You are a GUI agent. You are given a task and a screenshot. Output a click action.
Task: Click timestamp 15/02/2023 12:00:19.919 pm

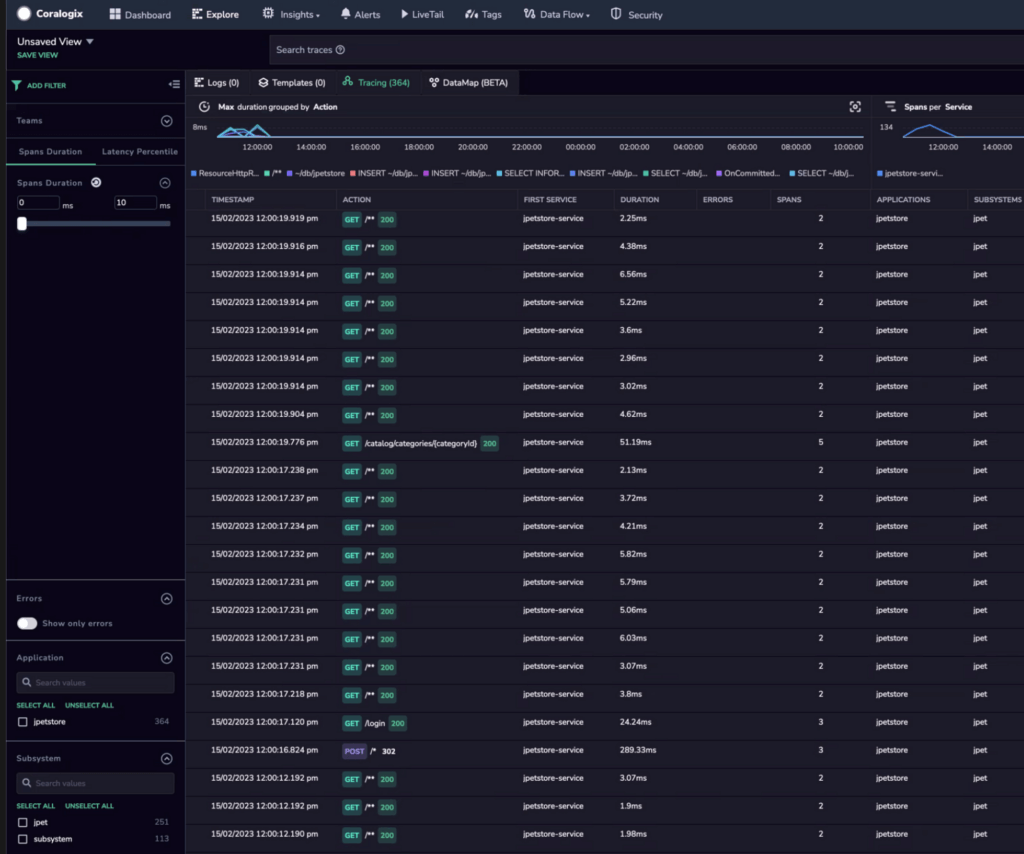(264, 219)
